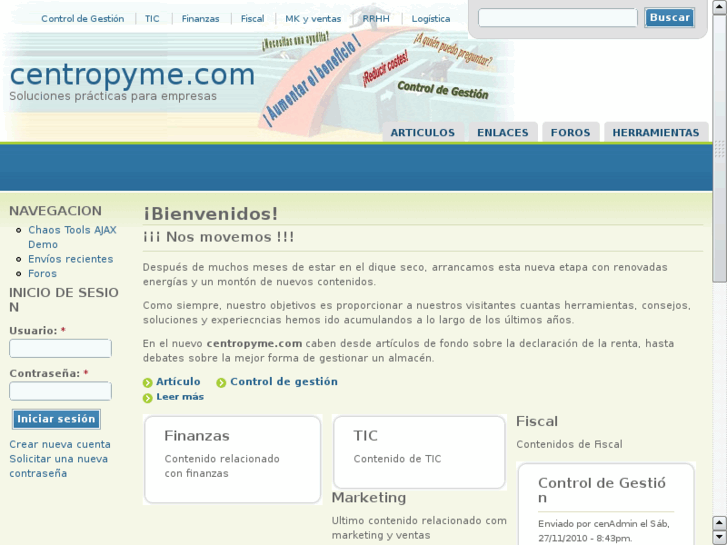Click the scrollbar up arrow at top
The height and width of the screenshot is (545, 727).
pos(720,7)
